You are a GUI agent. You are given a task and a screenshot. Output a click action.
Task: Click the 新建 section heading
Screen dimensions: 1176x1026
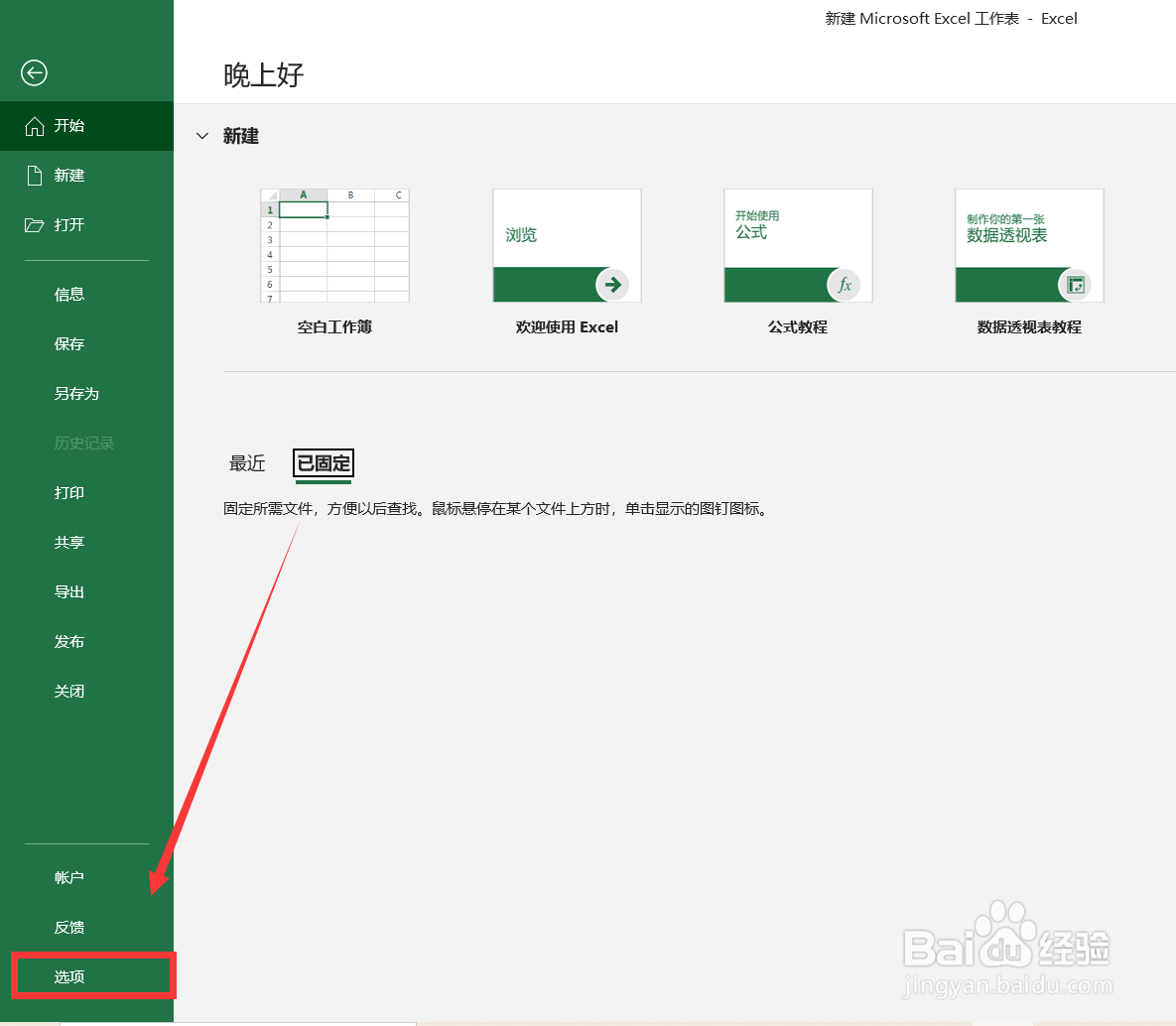(241, 136)
